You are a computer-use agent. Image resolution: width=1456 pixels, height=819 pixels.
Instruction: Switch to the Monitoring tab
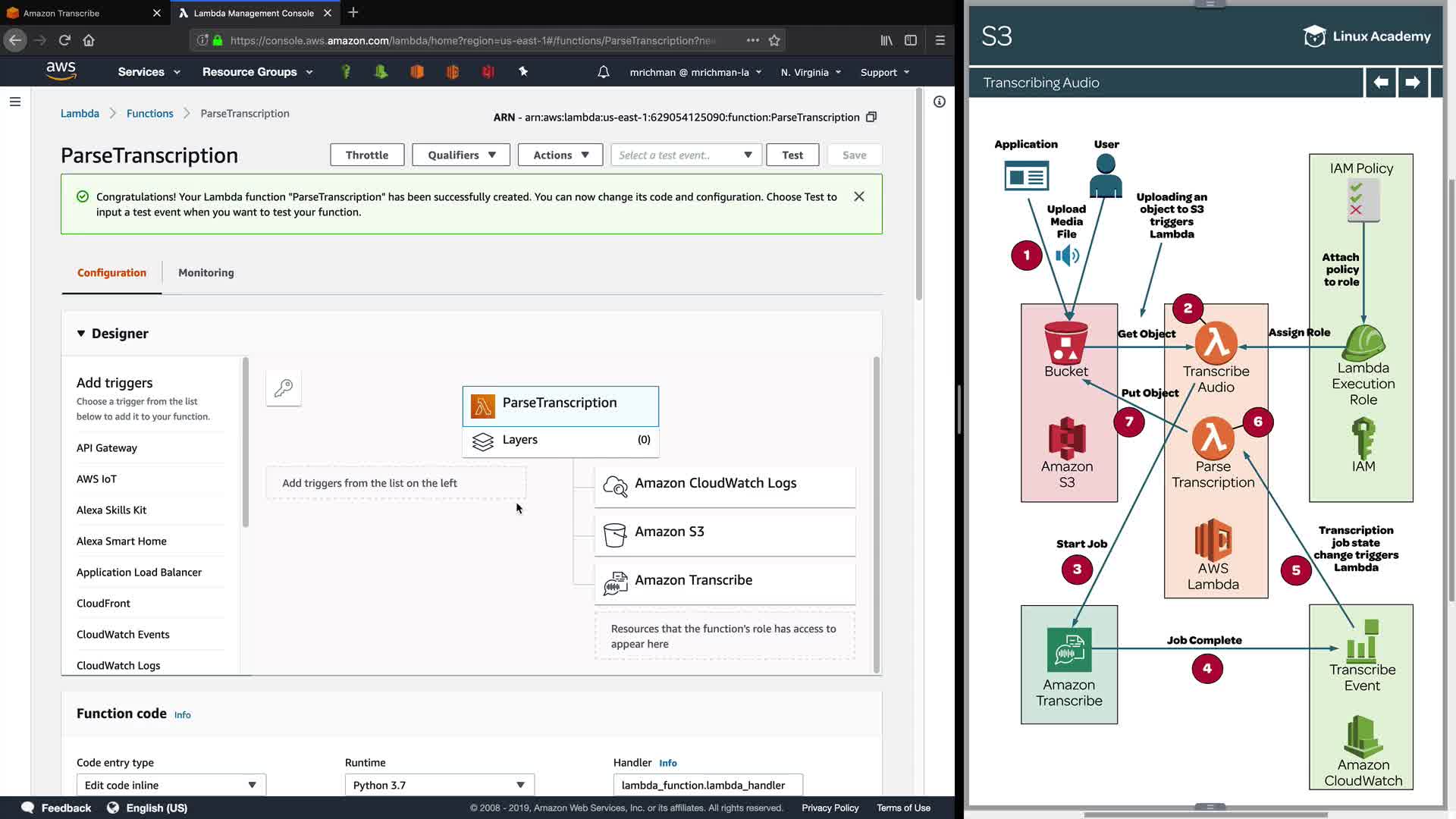coord(206,273)
